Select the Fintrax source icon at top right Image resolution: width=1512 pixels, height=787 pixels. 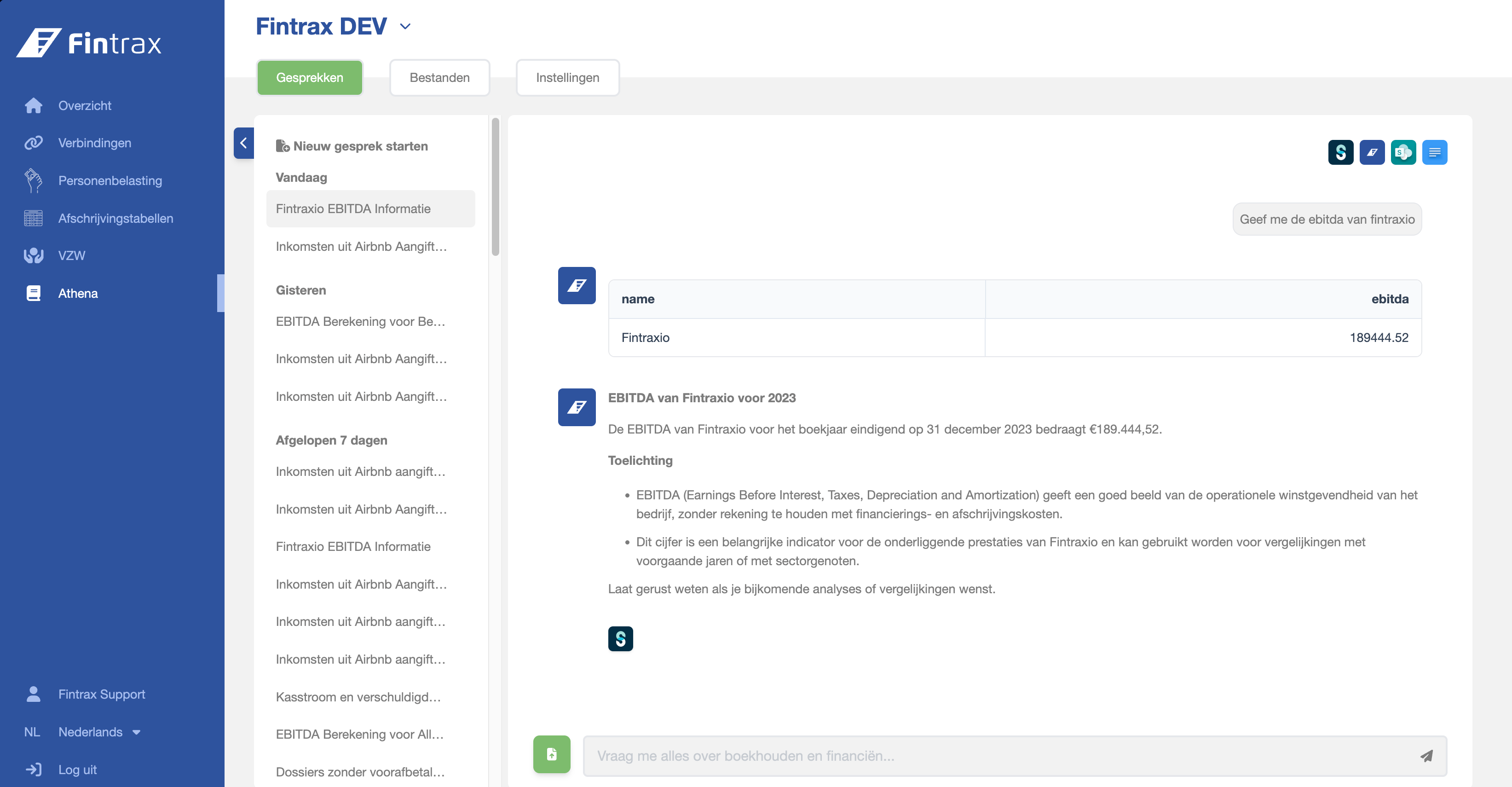[1372, 153]
